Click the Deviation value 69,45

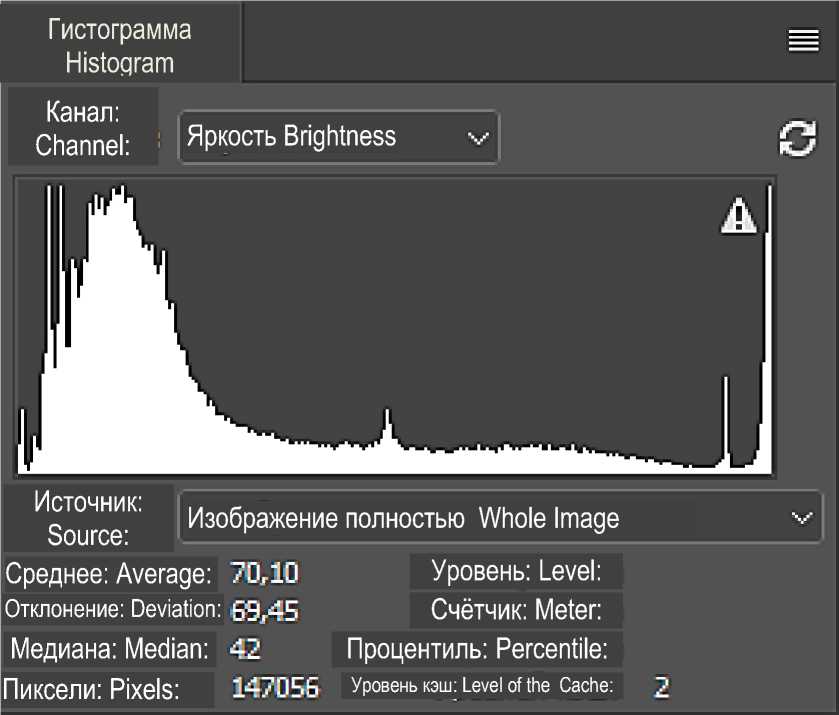tap(264, 610)
